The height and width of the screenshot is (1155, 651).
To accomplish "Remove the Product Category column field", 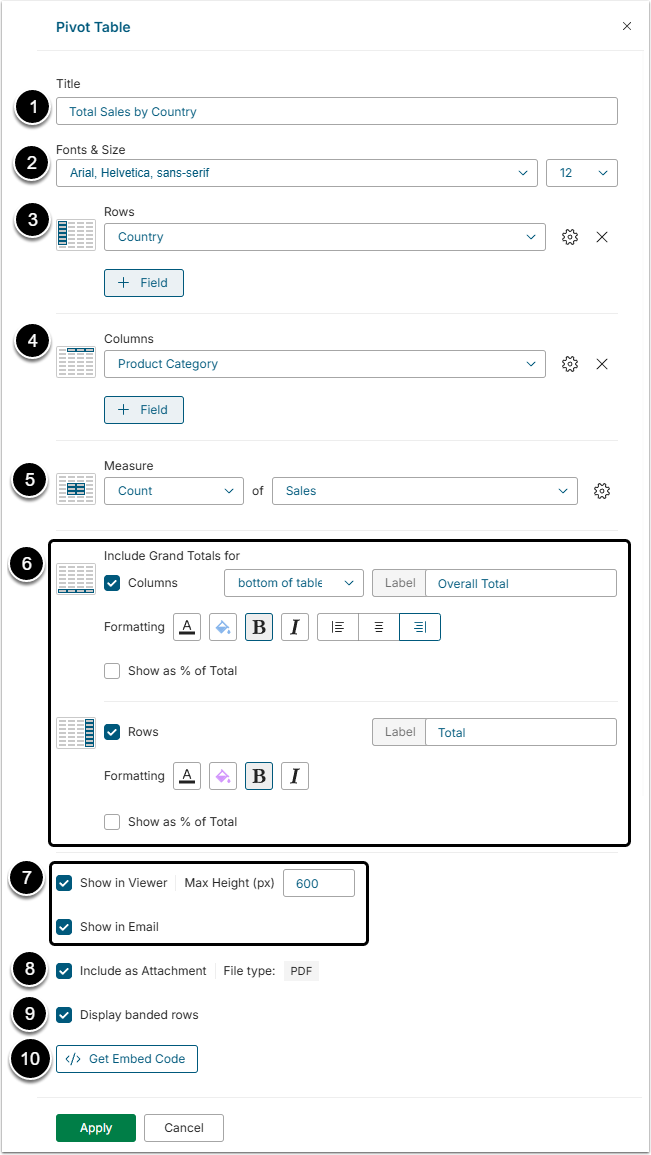I will (602, 364).
